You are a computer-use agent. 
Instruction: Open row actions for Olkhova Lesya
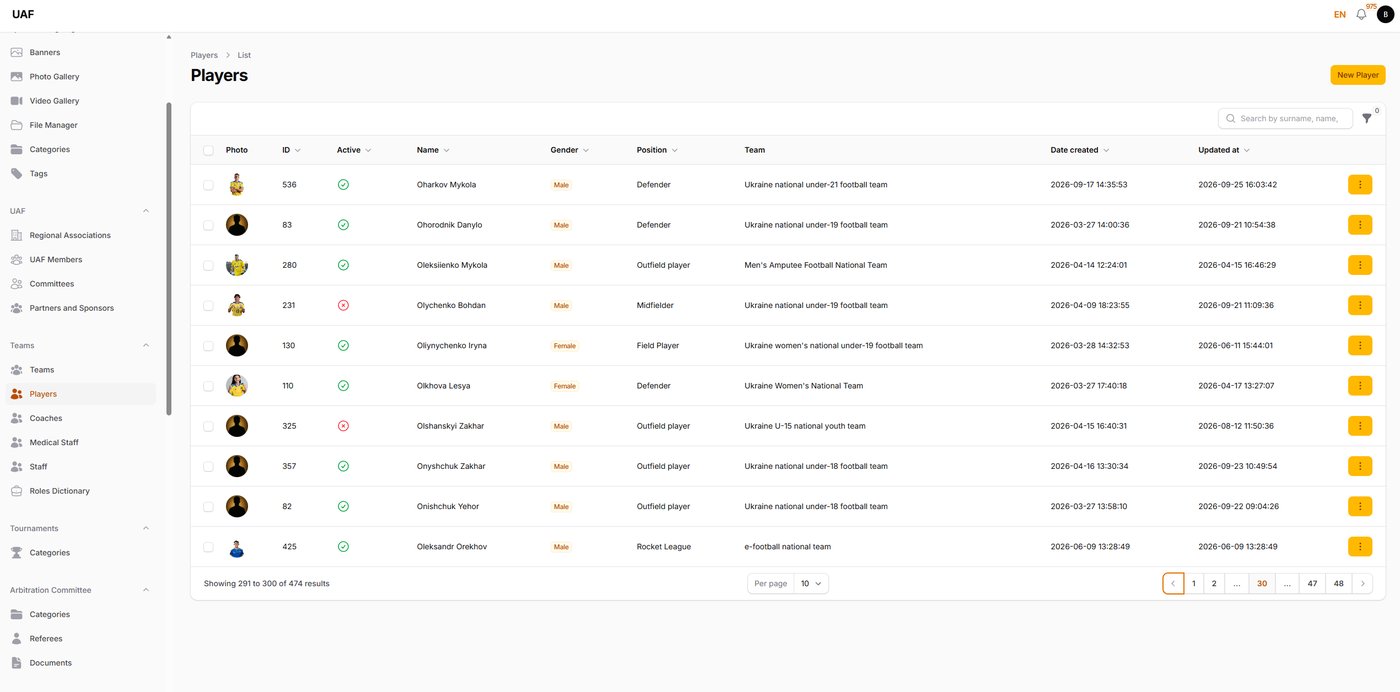(x=1360, y=386)
